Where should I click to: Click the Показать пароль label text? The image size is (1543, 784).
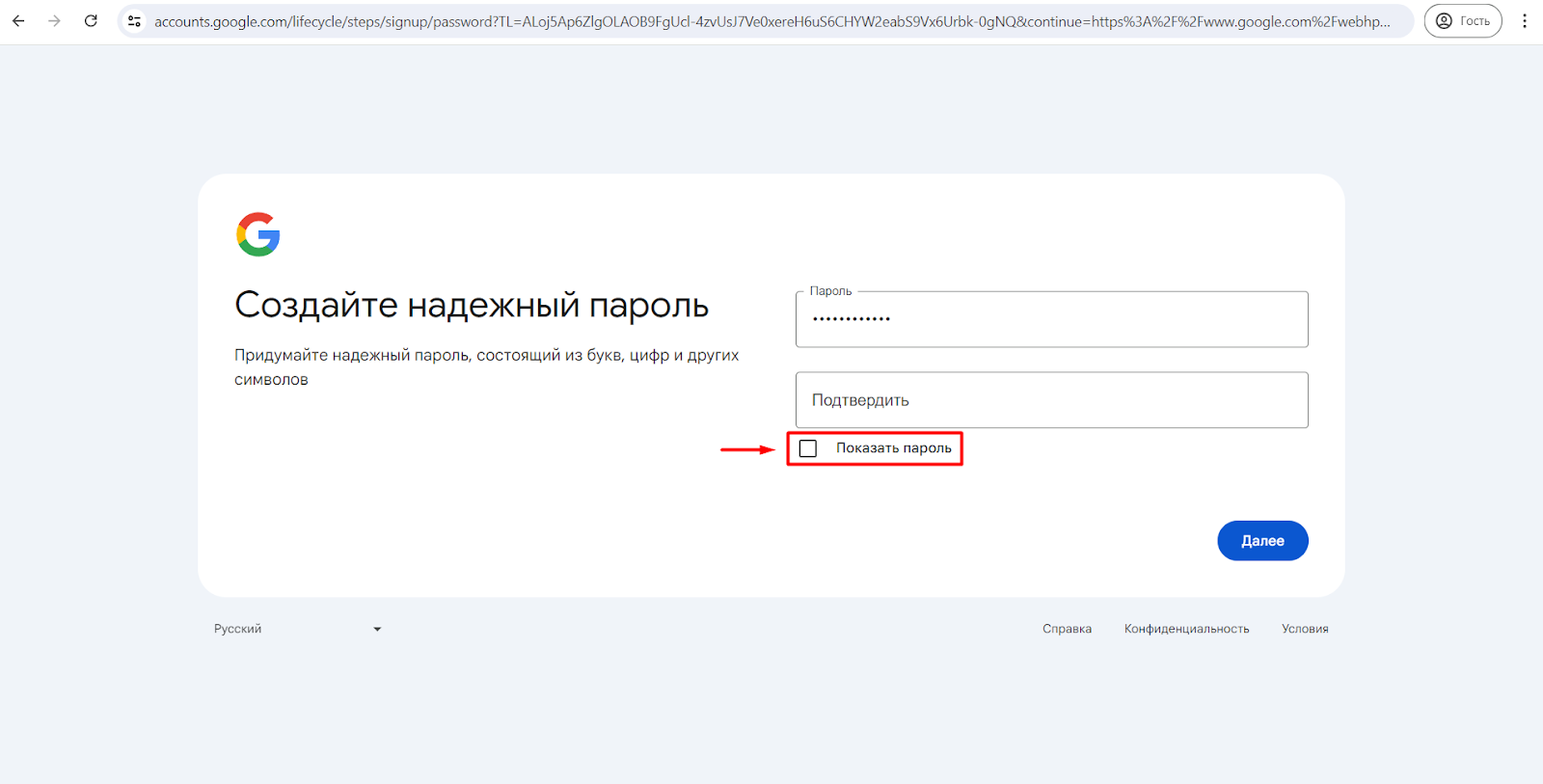[893, 448]
